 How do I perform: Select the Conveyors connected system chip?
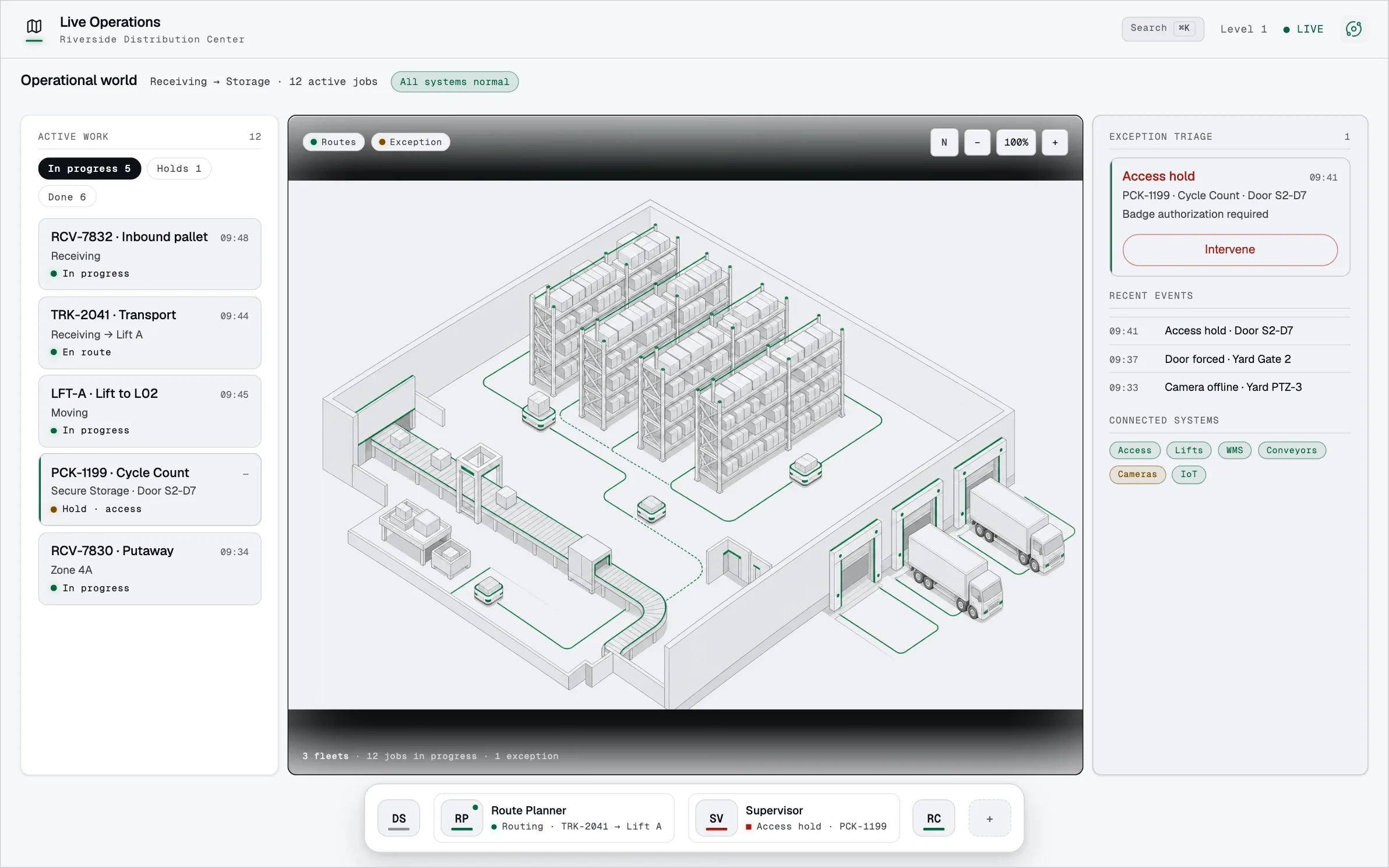point(1291,450)
